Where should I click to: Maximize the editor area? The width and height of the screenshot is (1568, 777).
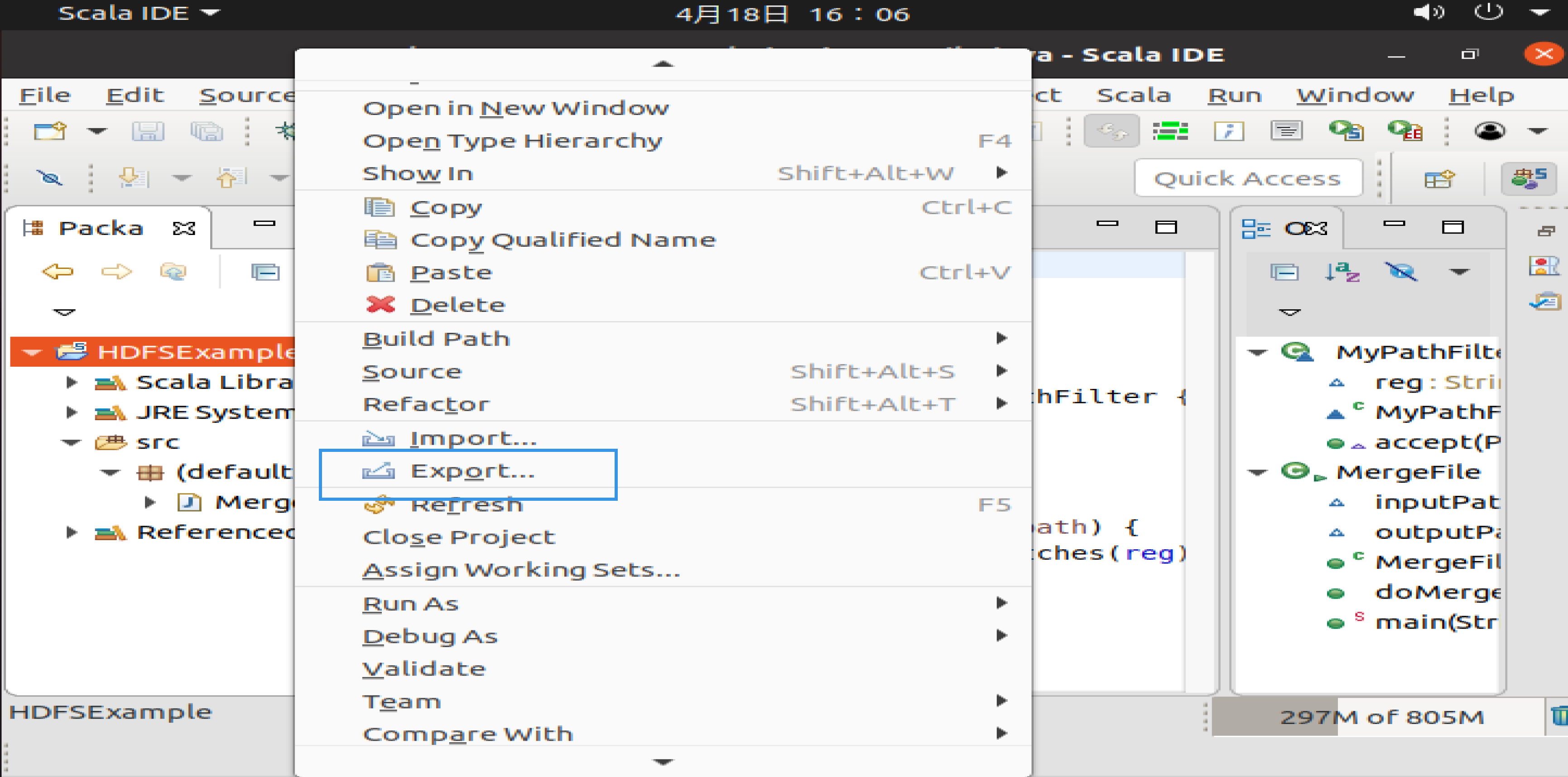coord(1166,227)
